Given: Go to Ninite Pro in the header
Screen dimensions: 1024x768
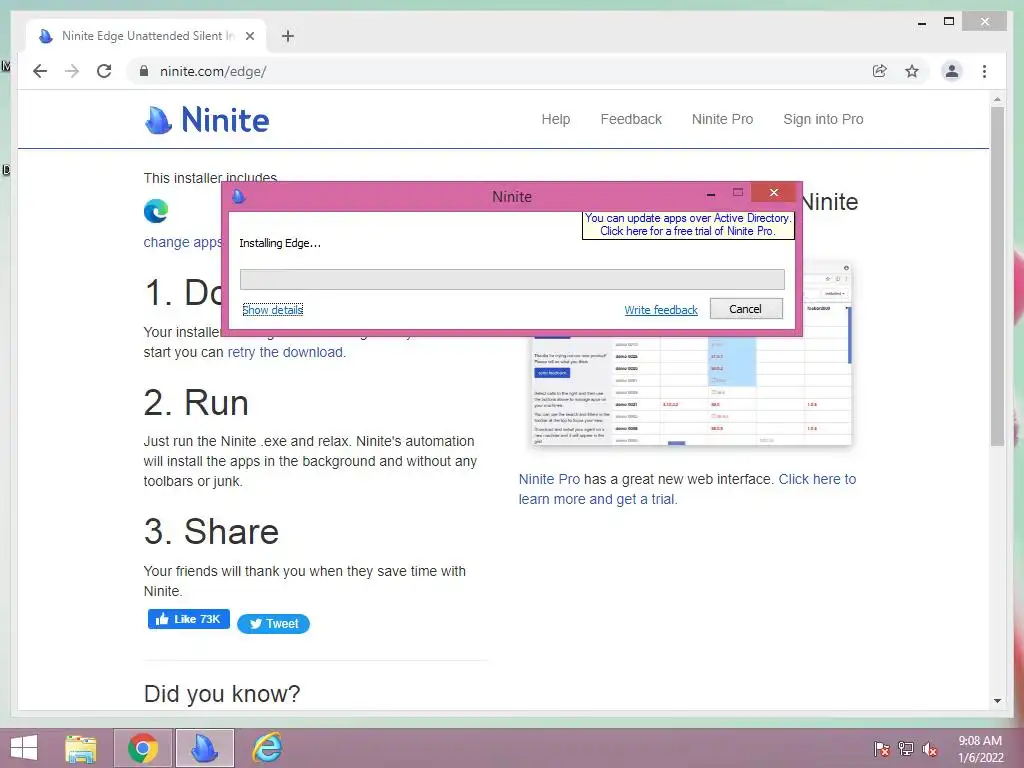Looking at the screenshot, I should (722, 119).
